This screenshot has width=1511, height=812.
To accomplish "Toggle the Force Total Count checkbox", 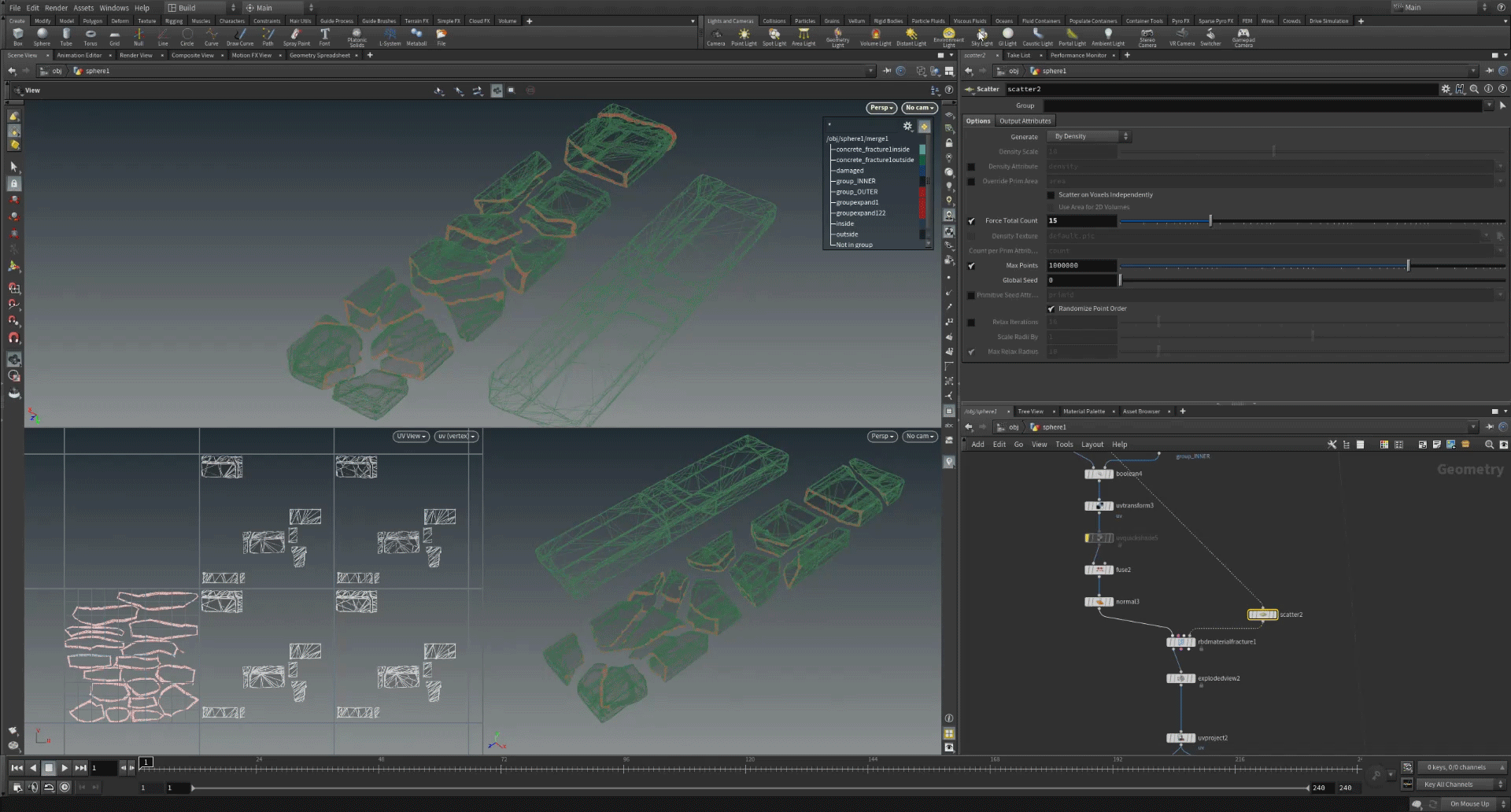I will [971, 221].
